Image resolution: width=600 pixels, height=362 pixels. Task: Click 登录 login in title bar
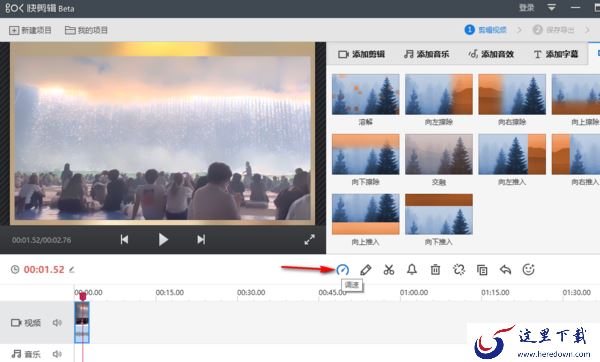[x=527, y=8]
